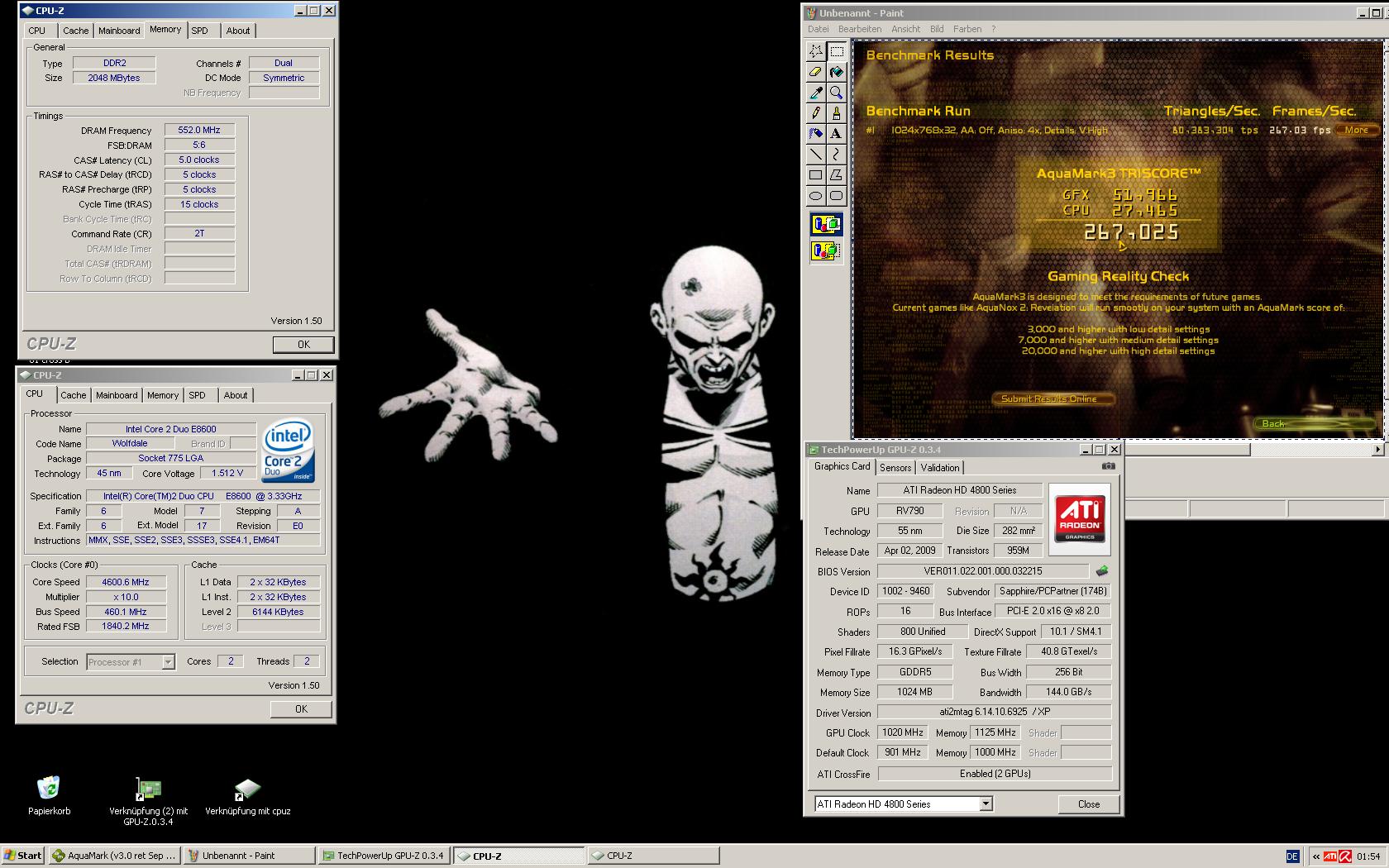This screenshot has height=868, width=1389.
Task: Pick the Rectangle shape tool
Action: tap(815, 175)
